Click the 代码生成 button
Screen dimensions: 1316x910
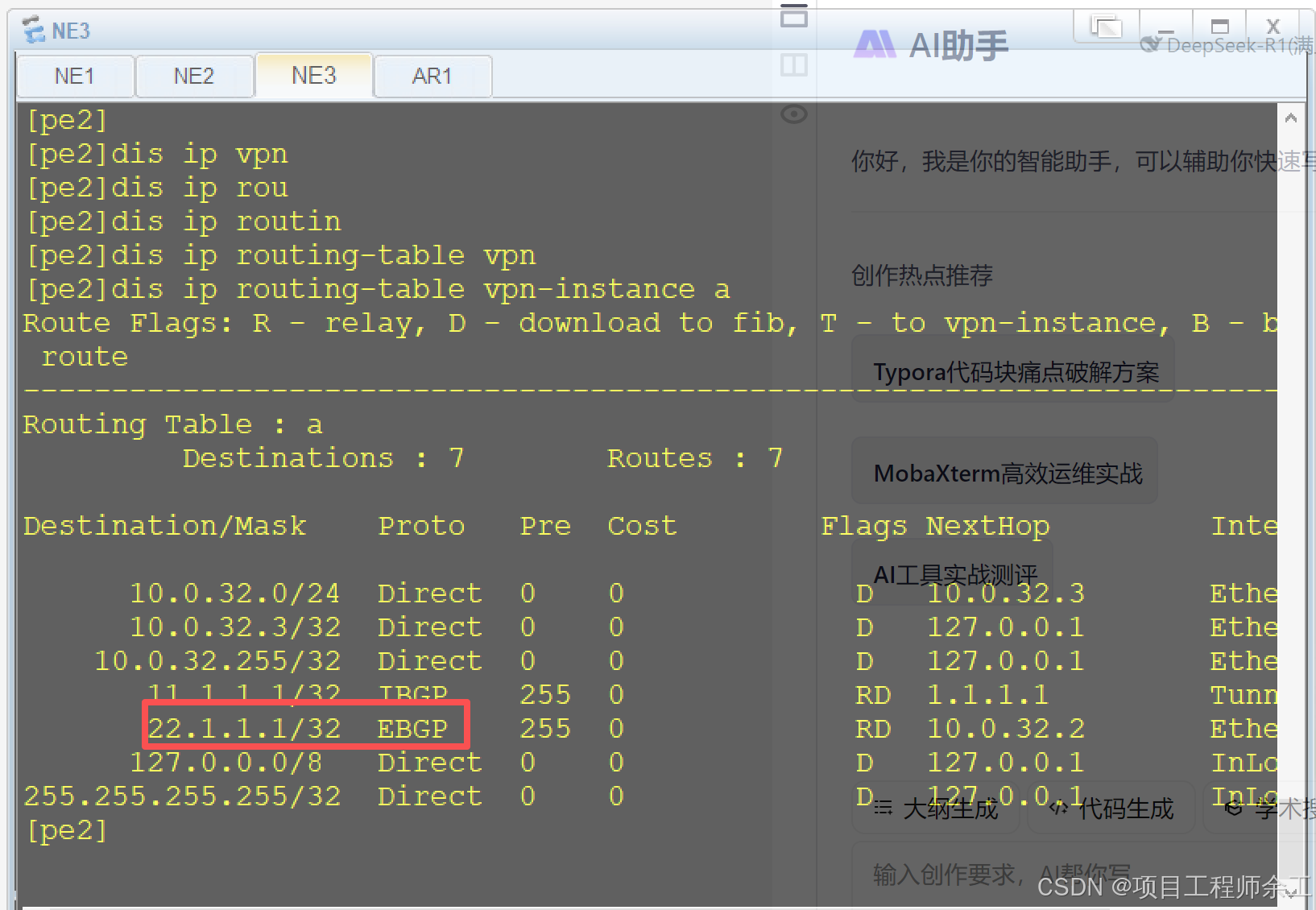tap(1111, 808)
